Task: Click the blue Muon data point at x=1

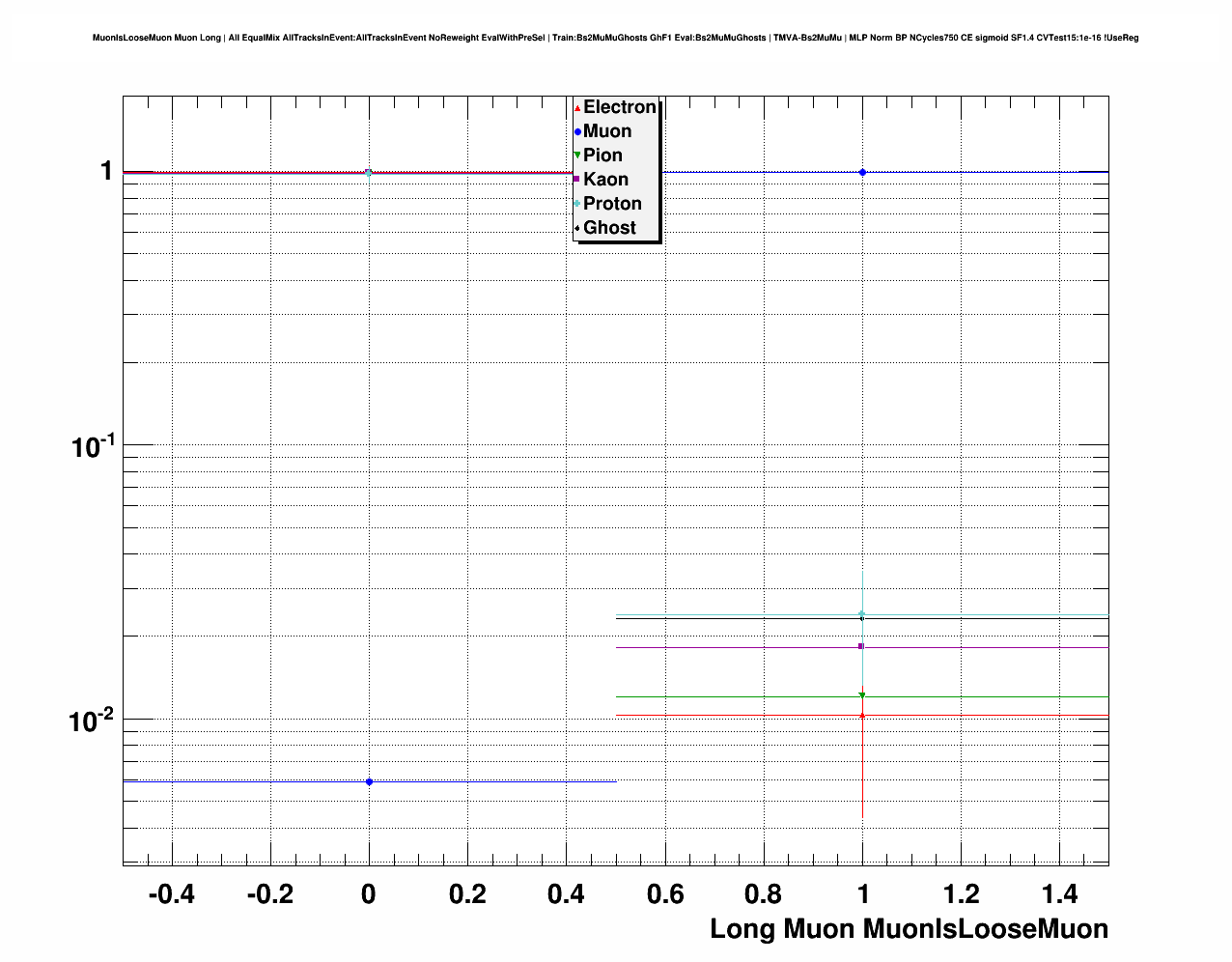Action: tap(862, 172)
